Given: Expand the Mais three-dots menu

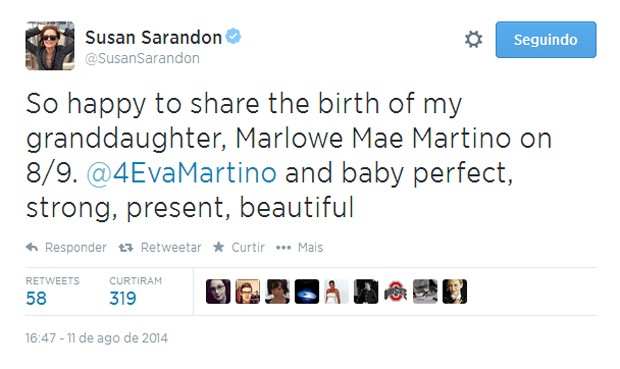Looking at the screenshot, I should pos(283,248).
